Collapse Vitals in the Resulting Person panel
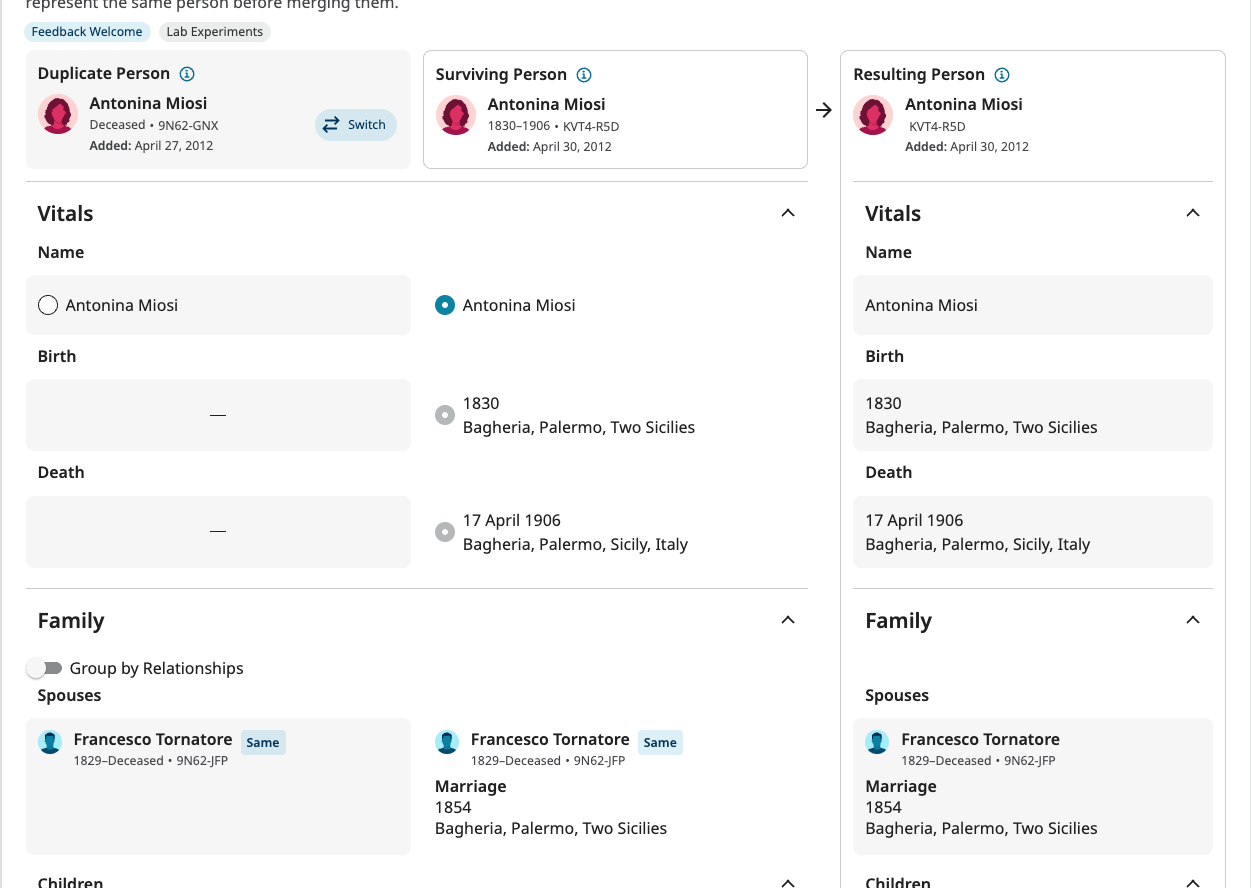1251x888 pixels. point(1192,213)
